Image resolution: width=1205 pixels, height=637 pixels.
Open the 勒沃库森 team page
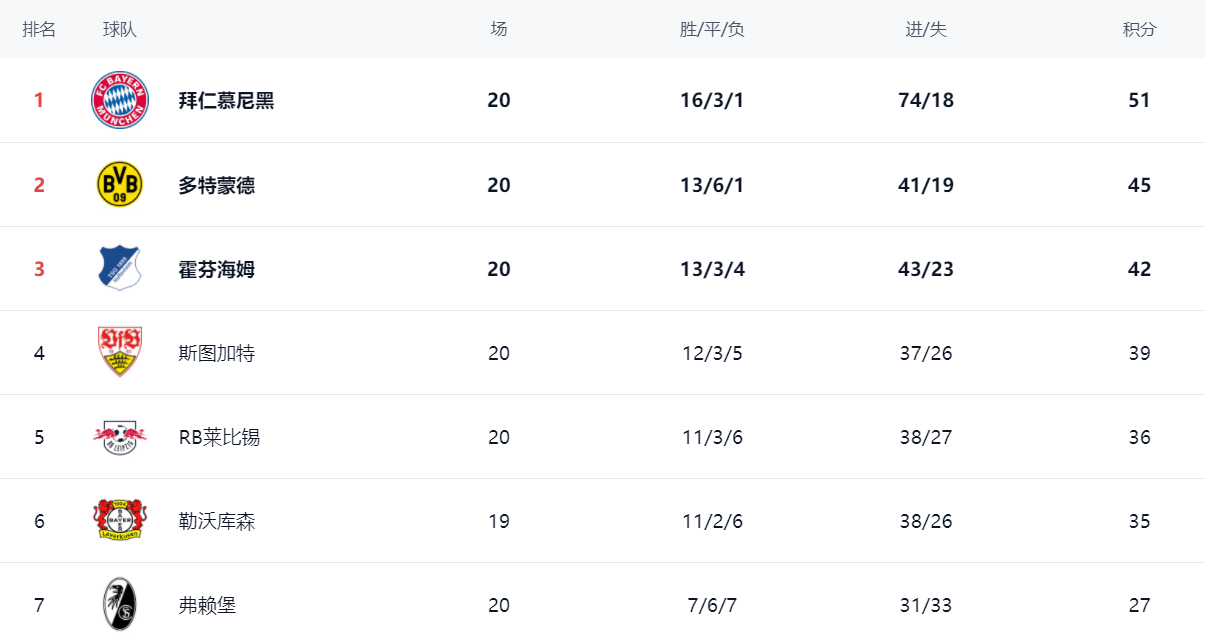pos(216,521)
